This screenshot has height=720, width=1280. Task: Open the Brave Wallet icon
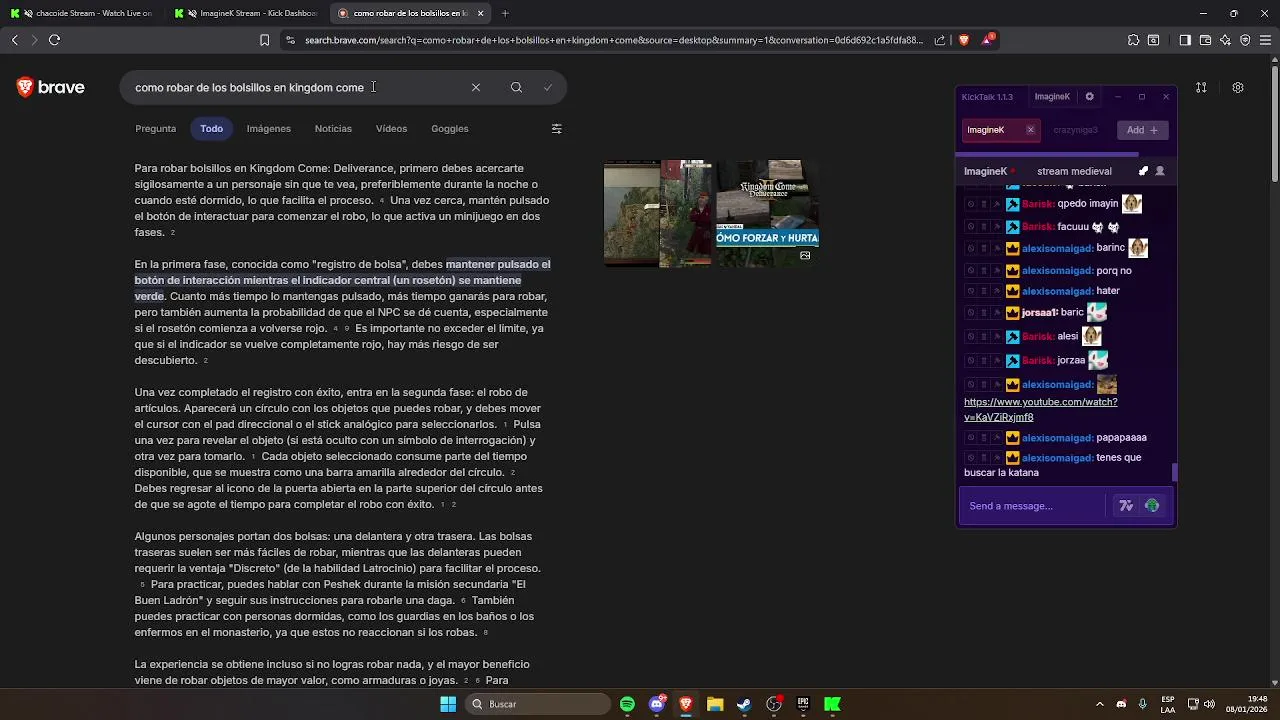click(1205, 40)
